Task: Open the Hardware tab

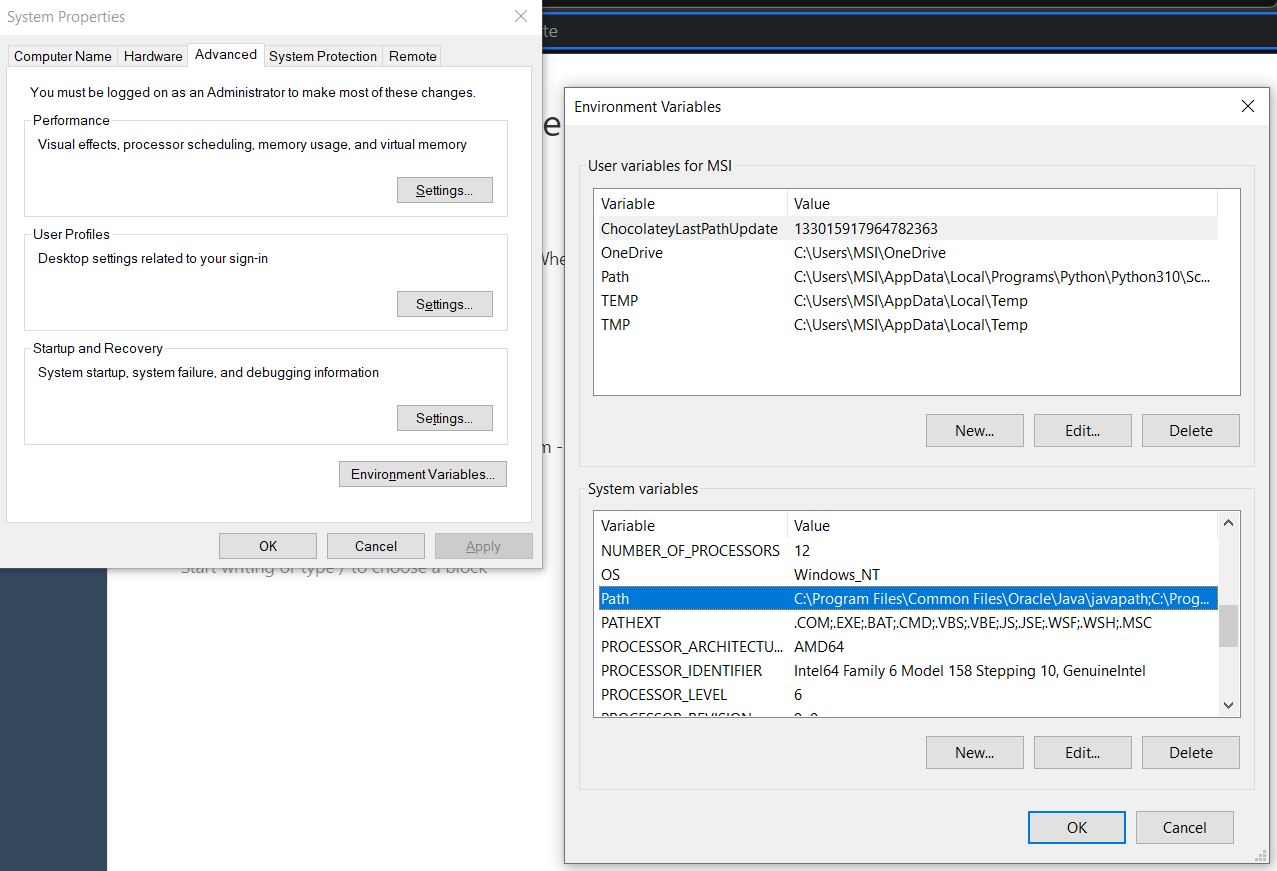Action: click(153, 56)
